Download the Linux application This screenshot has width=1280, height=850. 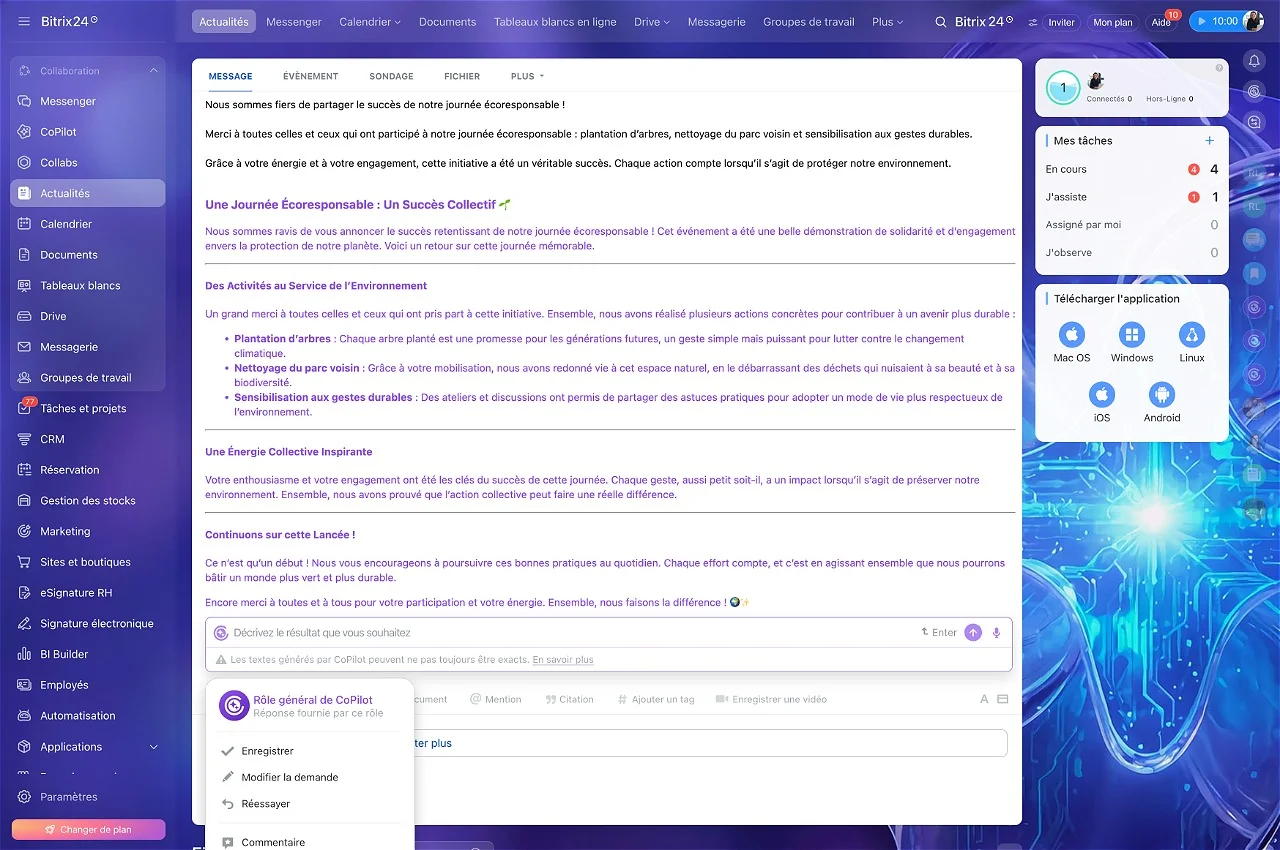click(x=1192, y=341)
